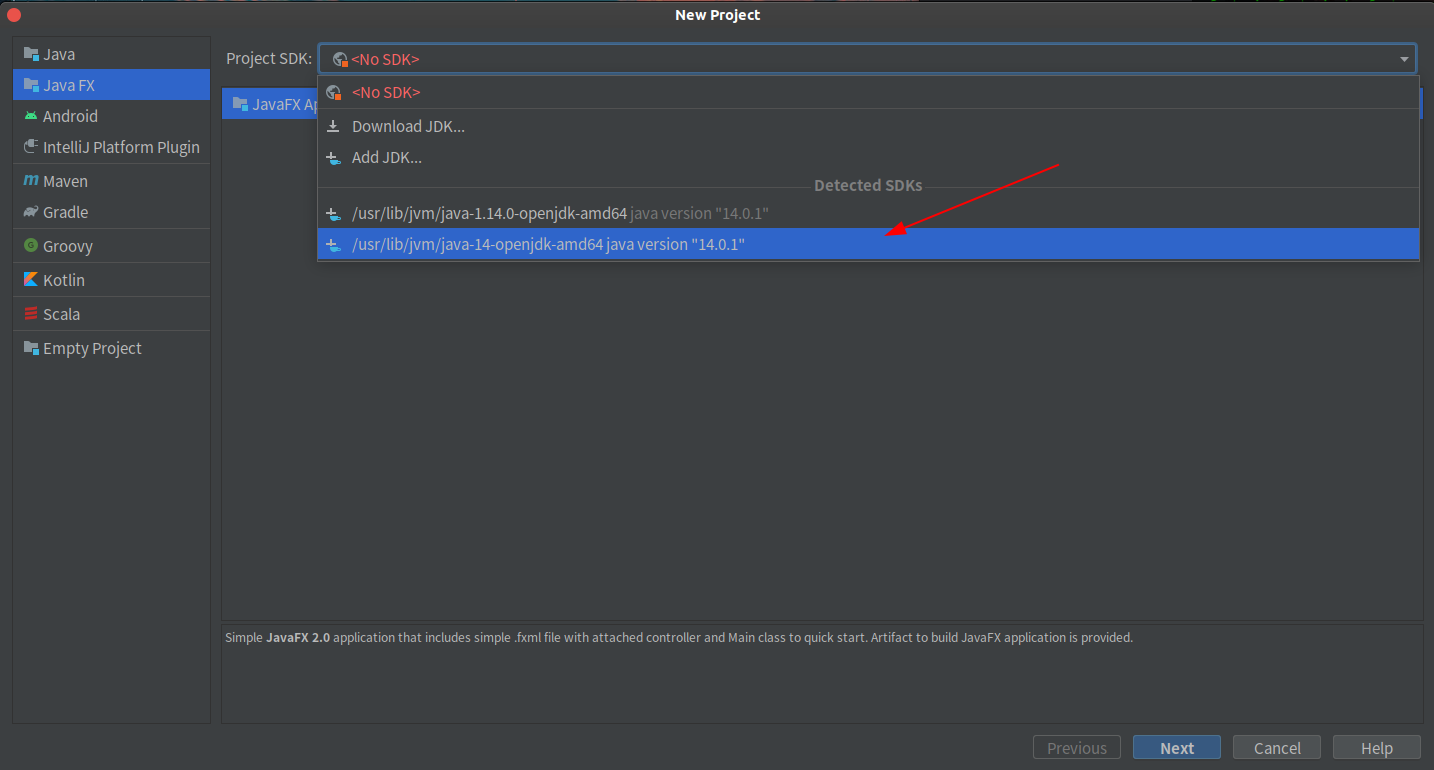Image resolution: width=1434 pixels, height=770 pixels.
Task: Collapse the SDK dropdown using its arrow
Action: (1404, 59)
